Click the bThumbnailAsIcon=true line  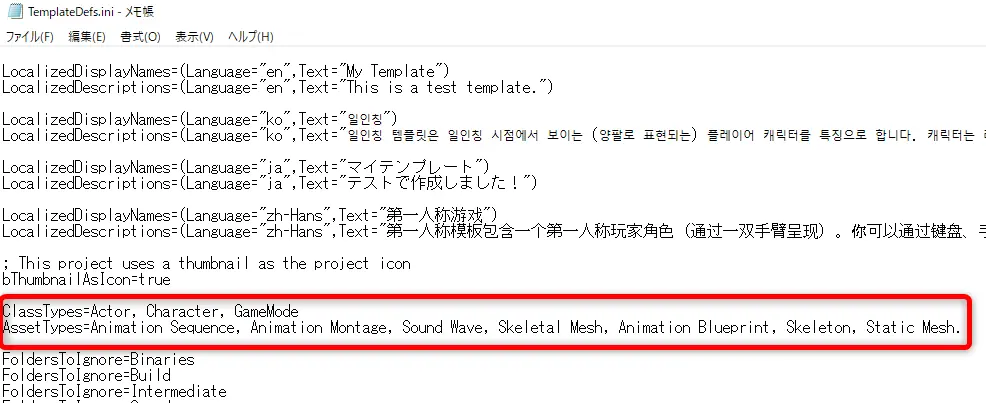[x=86, y=280]
